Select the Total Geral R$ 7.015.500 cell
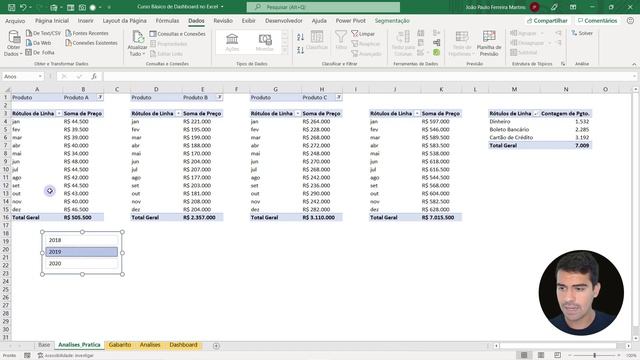Image resolution: width=640 pixels, height=360 pixels. click(441, 218)
